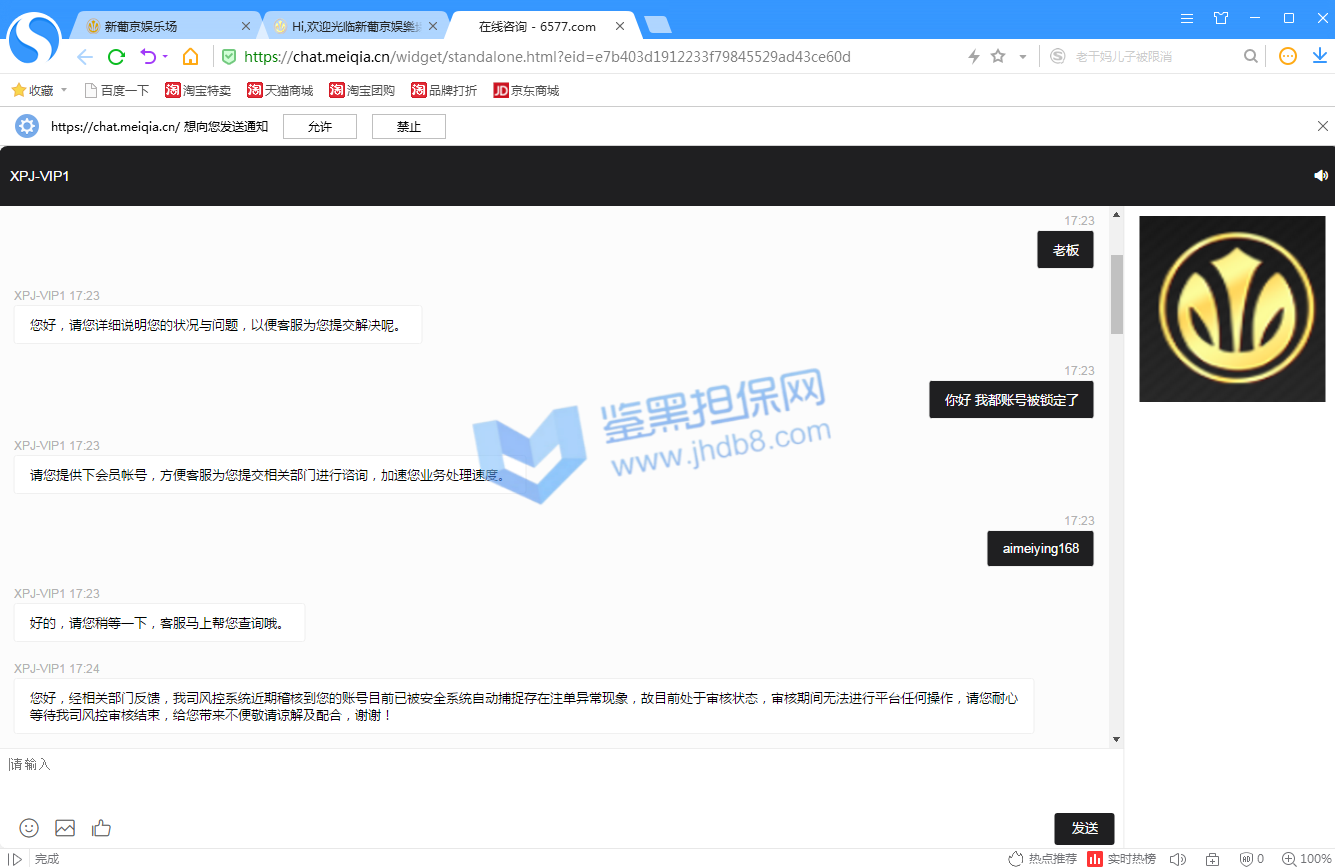
Task: Click the browser refresh icon
Action: pos(116,57)
